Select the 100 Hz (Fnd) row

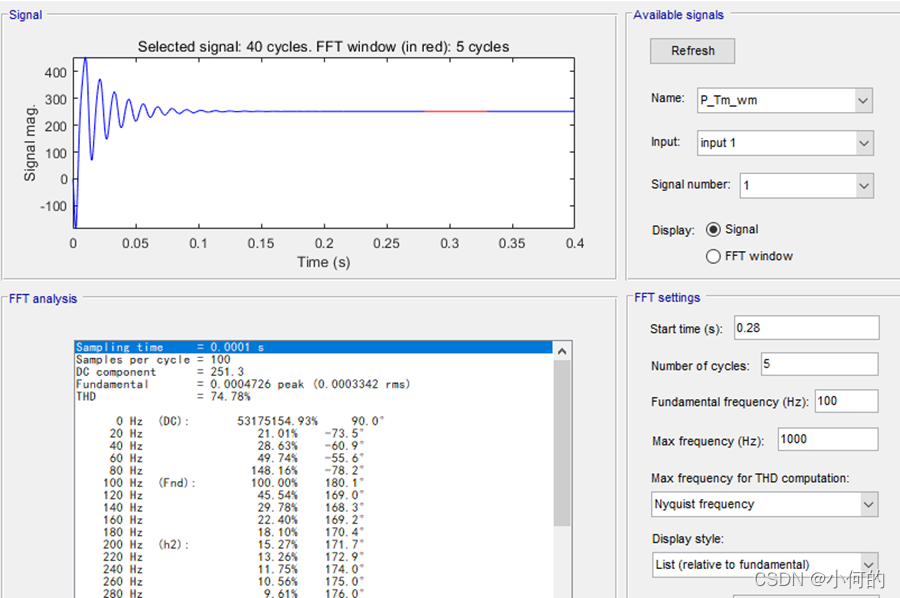(x=314, y=483)
